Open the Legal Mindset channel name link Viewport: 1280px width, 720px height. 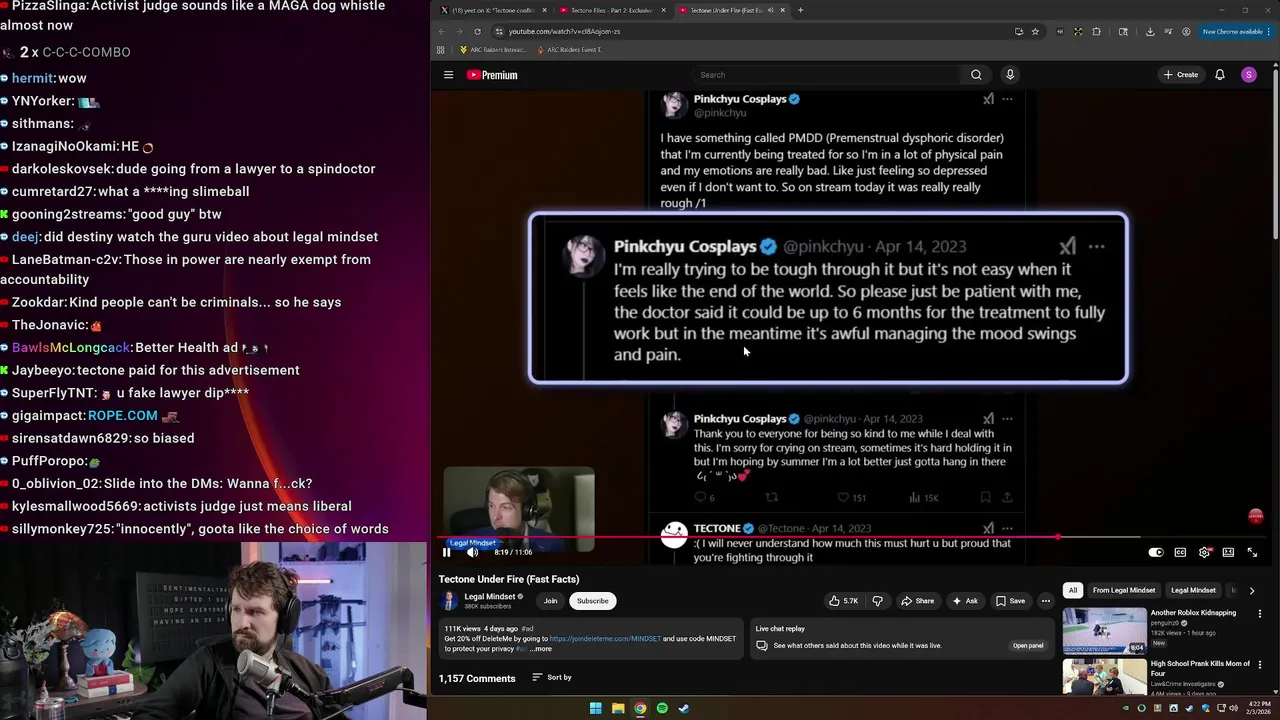(x=490, y=596)
